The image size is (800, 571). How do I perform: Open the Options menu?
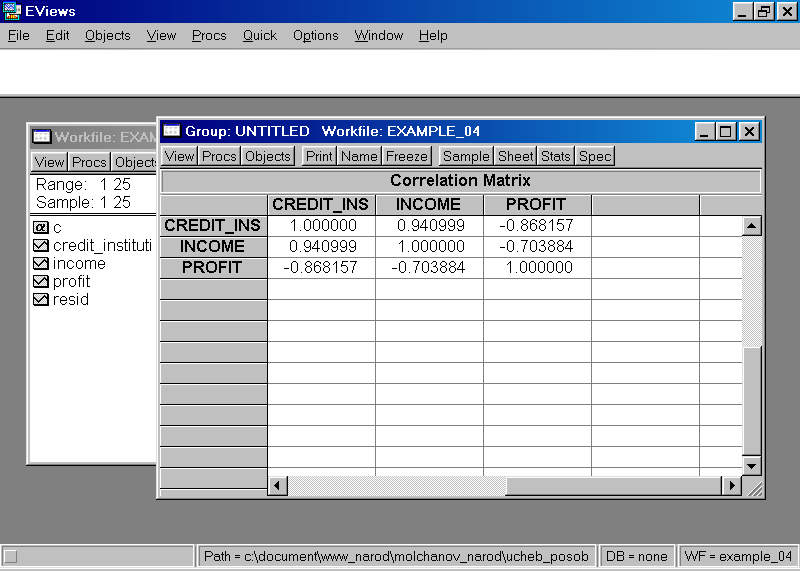pyautogui.click(x=315, y=35)
